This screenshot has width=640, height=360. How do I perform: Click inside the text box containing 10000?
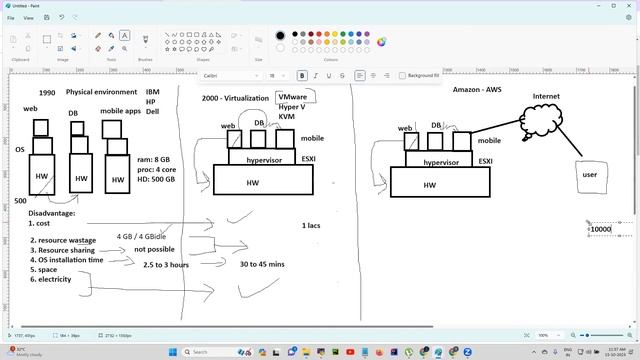[x=611, y=229]
